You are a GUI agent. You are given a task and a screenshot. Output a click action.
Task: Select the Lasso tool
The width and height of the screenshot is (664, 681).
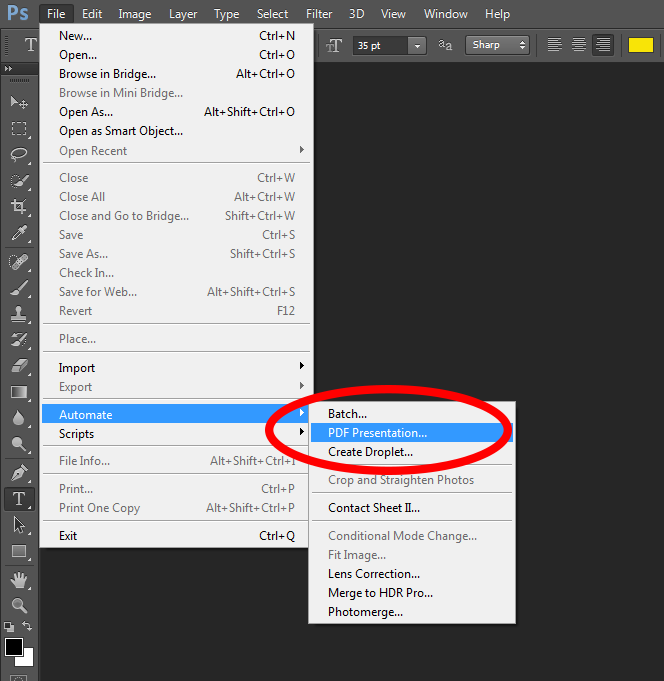coord(19,155)
